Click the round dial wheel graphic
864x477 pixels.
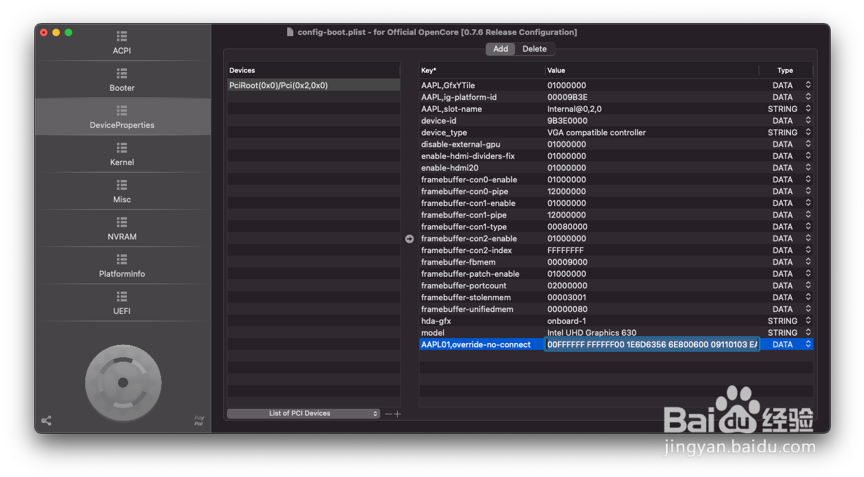coord(123,382)
